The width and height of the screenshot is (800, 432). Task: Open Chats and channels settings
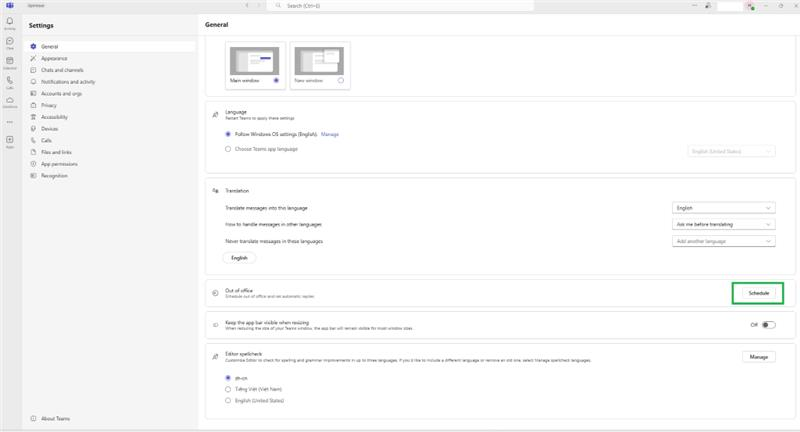click(x=111, y=70)
